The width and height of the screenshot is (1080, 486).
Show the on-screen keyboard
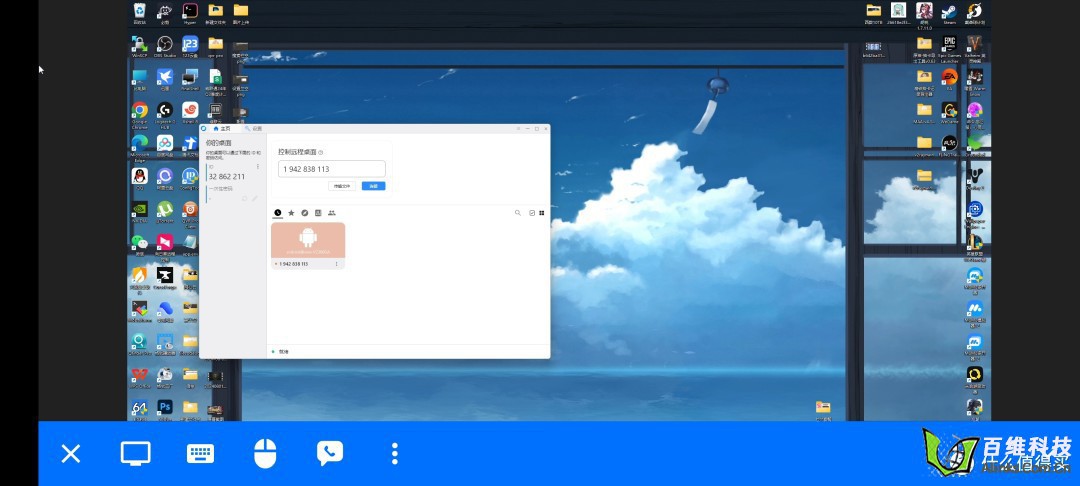[200, 454]
